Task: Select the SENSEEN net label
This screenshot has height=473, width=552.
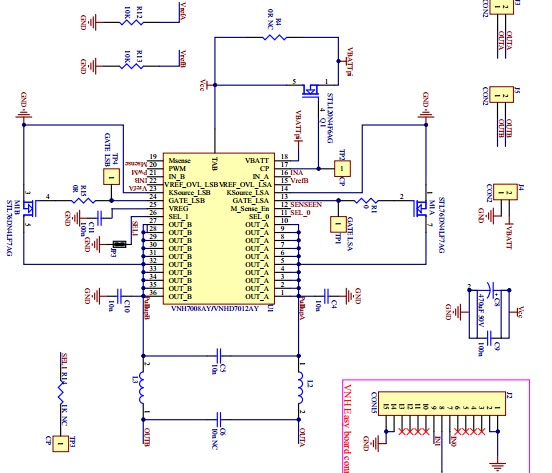Action: (x=306, y=204)
